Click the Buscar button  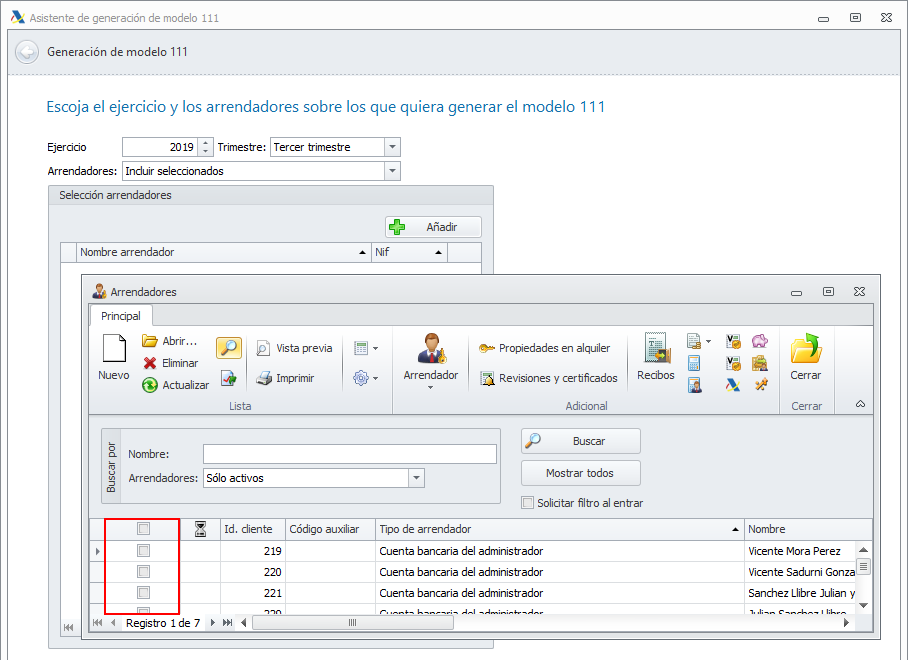(x=581, y=441)
